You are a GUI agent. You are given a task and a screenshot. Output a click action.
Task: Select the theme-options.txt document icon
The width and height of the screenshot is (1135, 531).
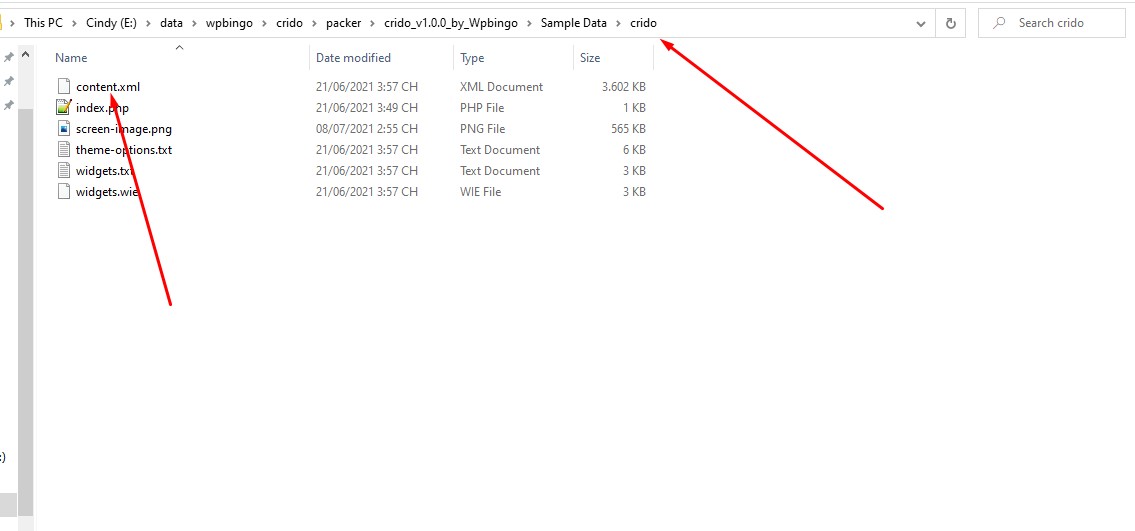point(64,150)
